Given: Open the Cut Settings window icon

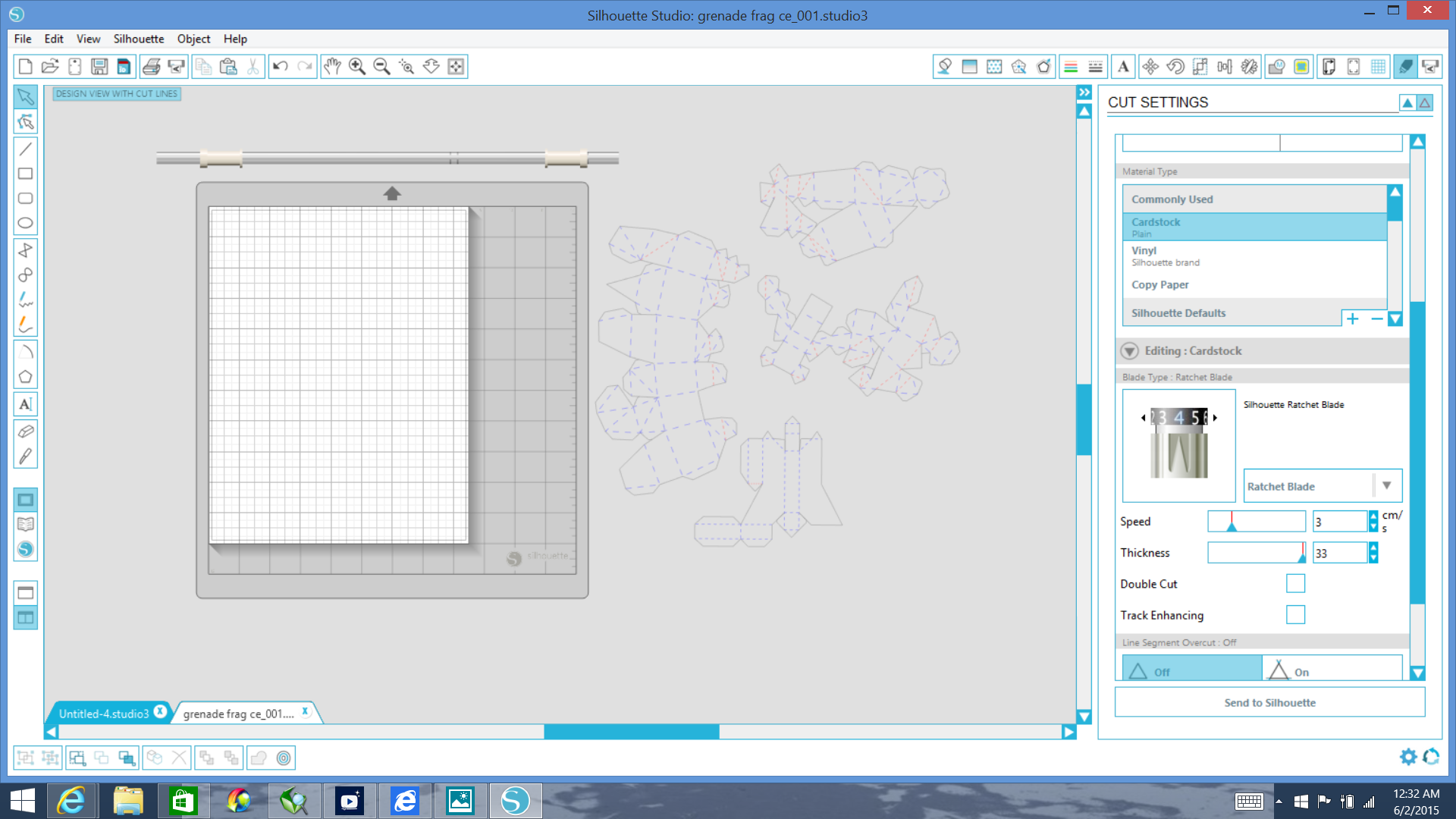Looking at the screenshot, I should coord(1405,67).
